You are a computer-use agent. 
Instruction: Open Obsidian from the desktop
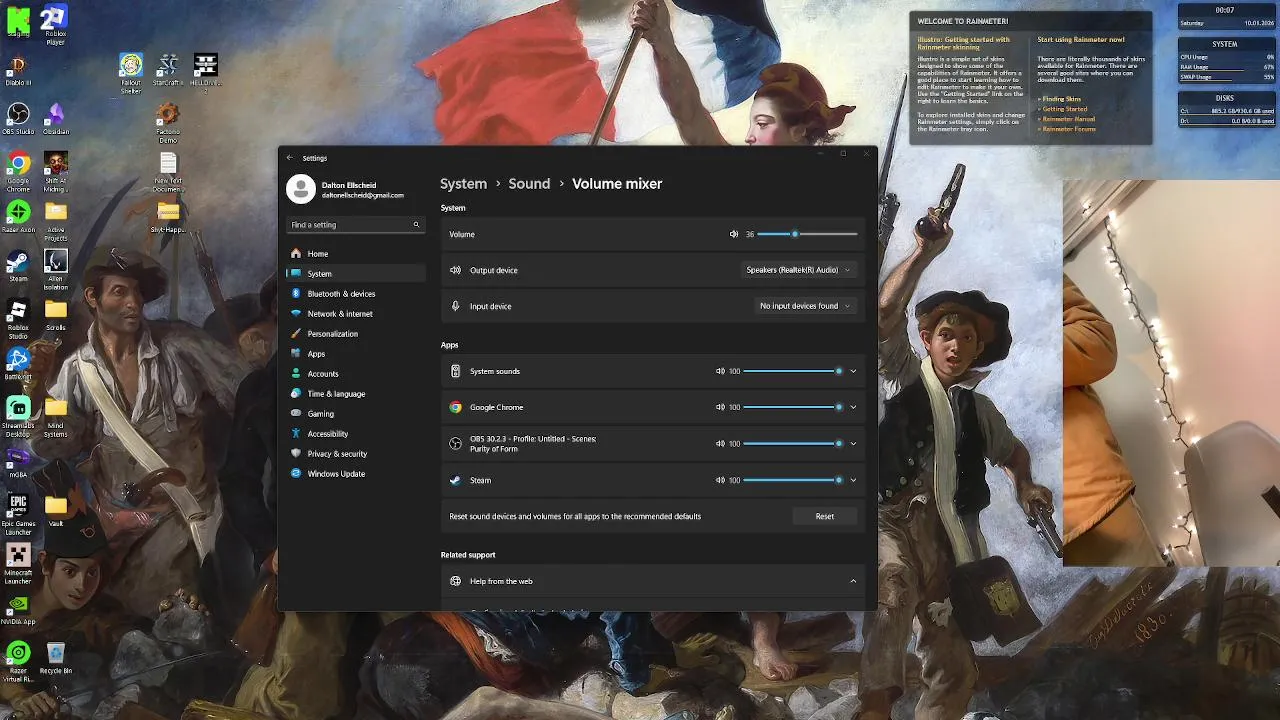[56, 119]
